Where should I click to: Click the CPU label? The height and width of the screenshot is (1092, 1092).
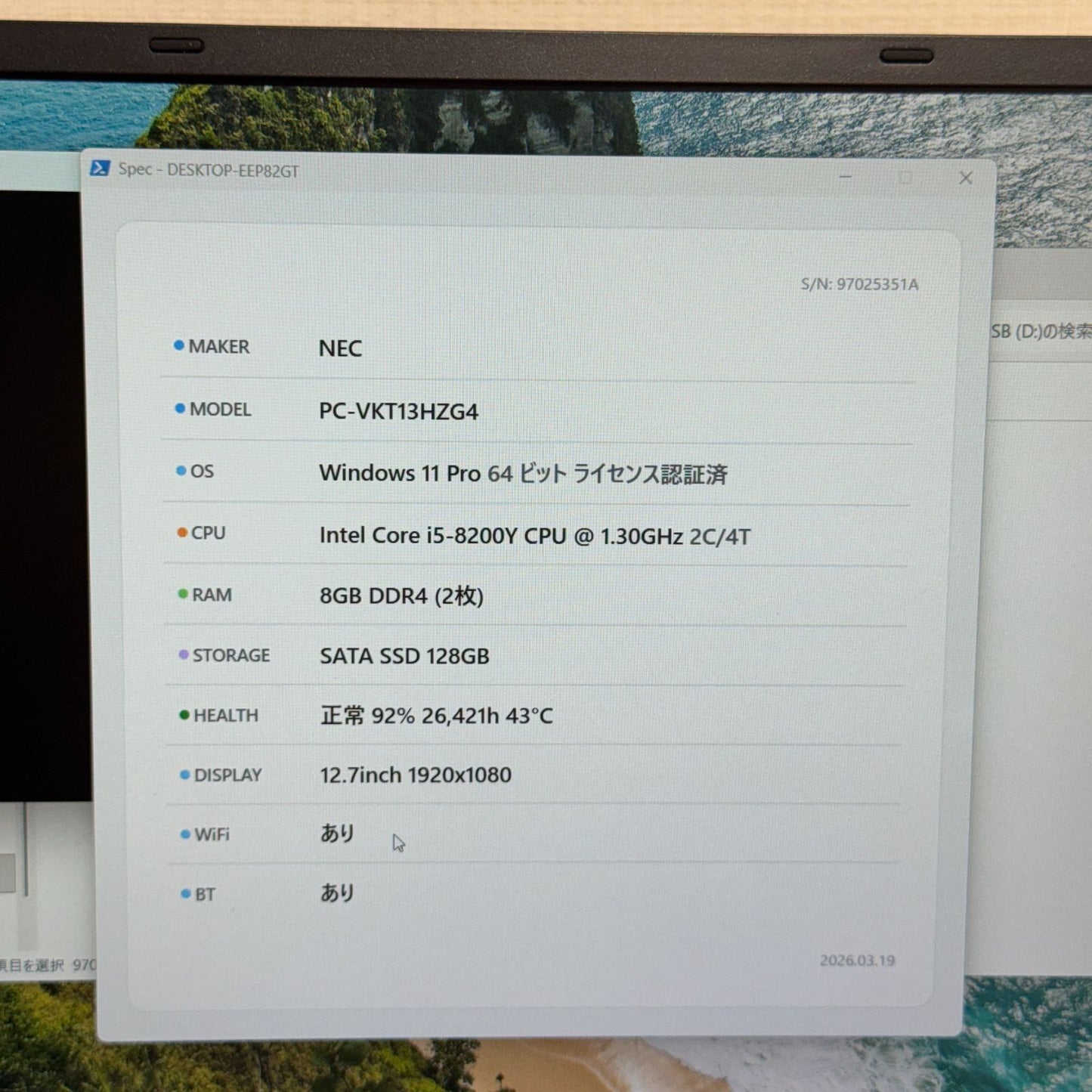208,533
